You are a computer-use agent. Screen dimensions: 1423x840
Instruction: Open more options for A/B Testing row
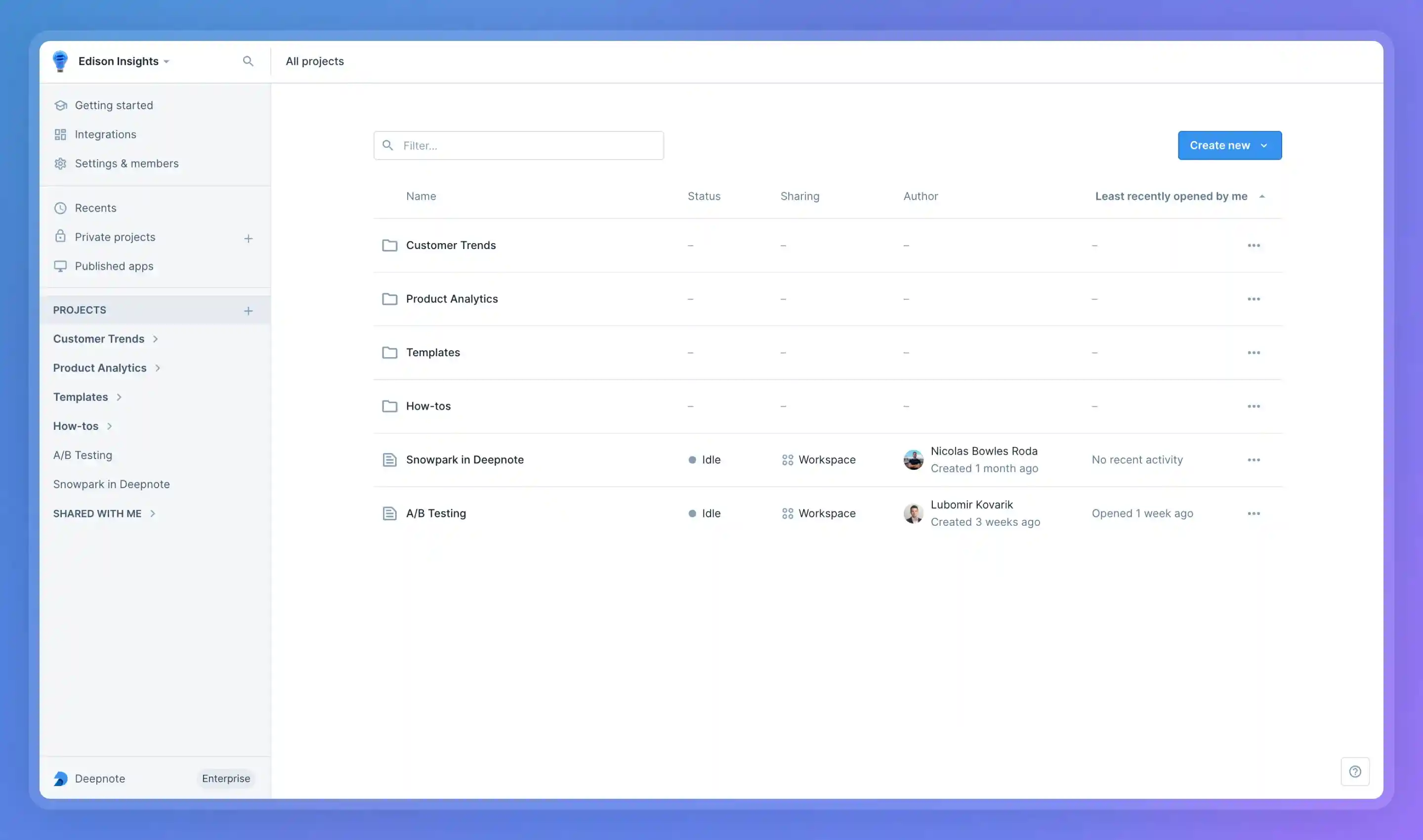pos(1254,513)
